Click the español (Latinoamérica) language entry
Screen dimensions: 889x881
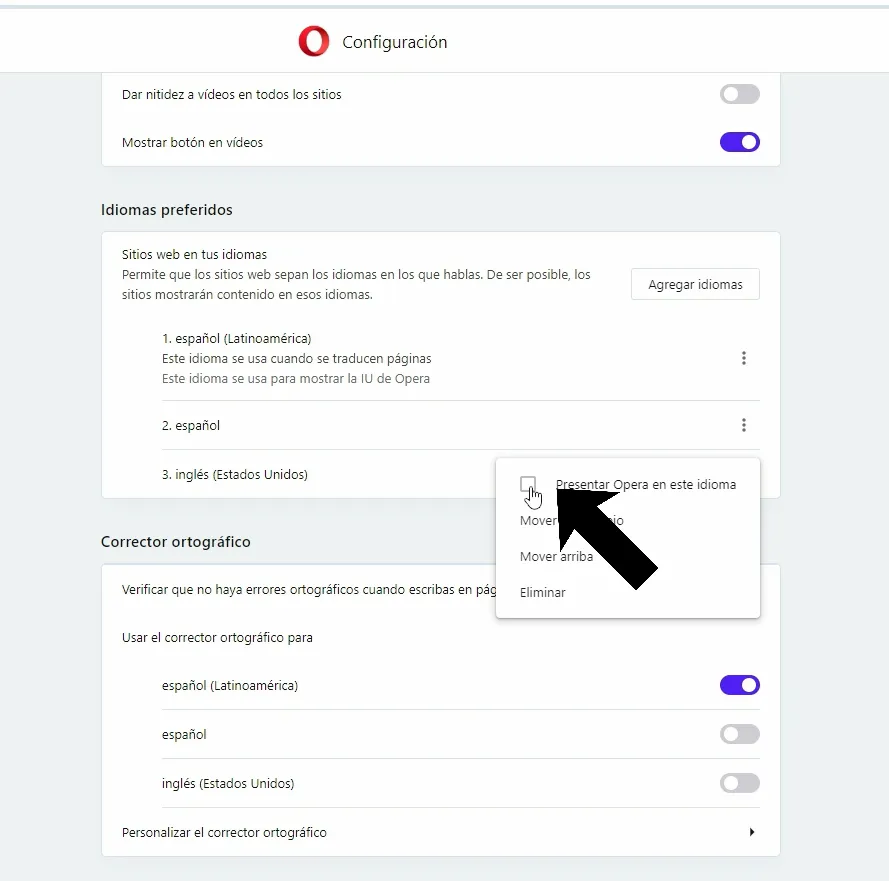point(236,338)
